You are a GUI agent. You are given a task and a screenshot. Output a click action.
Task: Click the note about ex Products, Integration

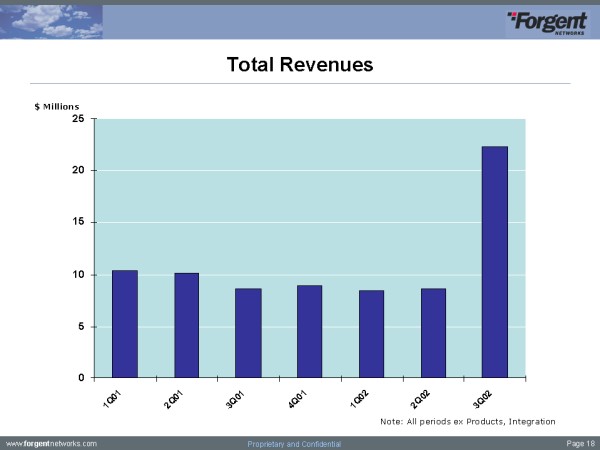468,422
